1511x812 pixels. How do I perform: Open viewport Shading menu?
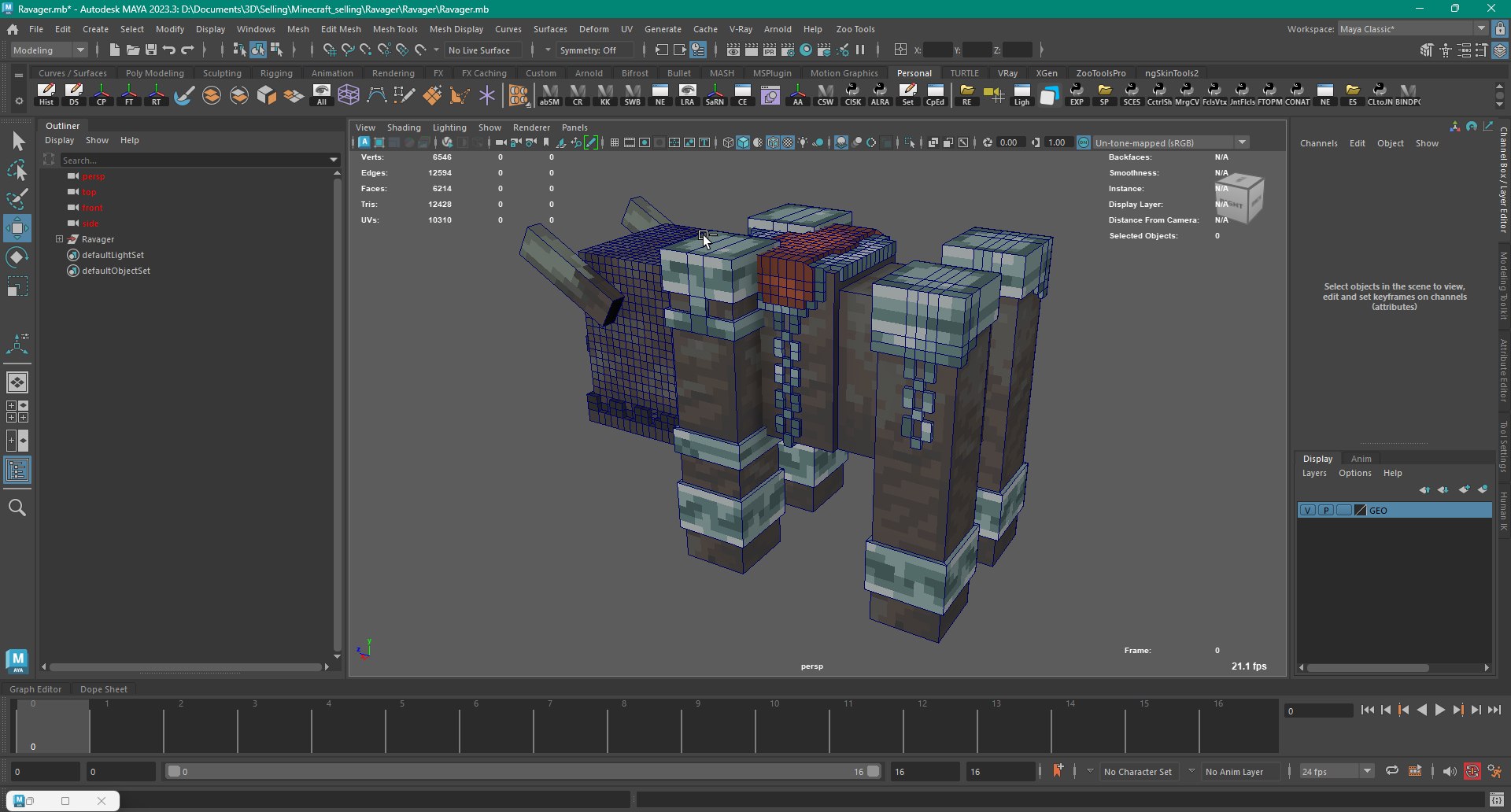[x=404, y=127]
